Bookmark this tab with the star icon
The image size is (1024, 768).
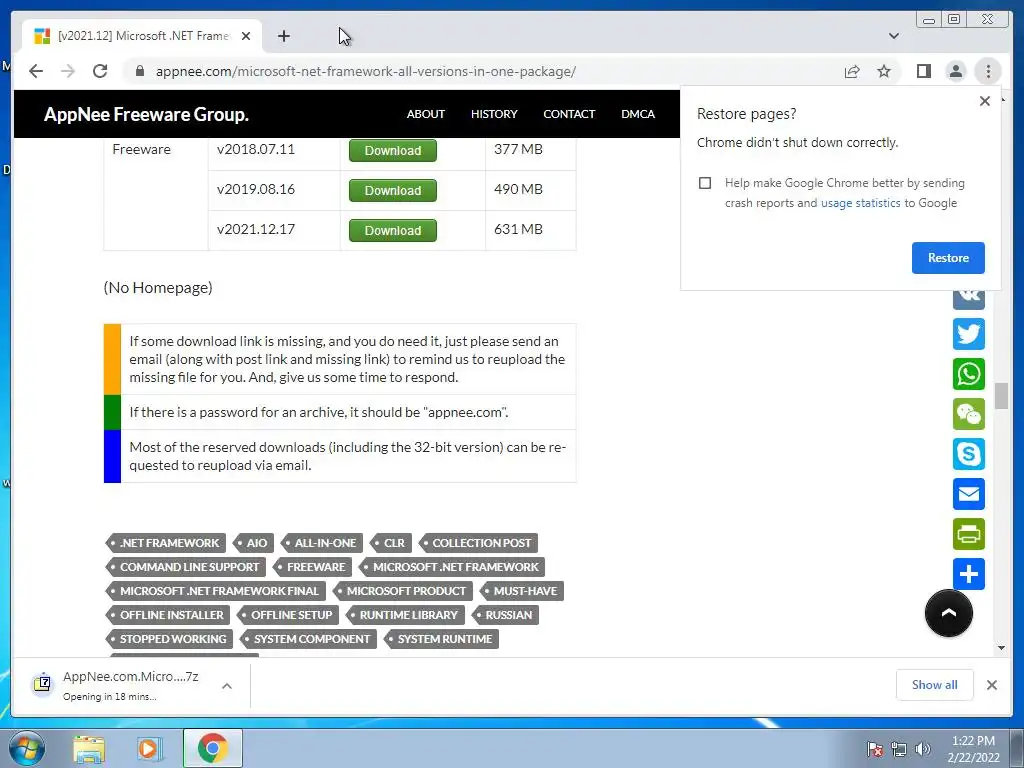884,71
